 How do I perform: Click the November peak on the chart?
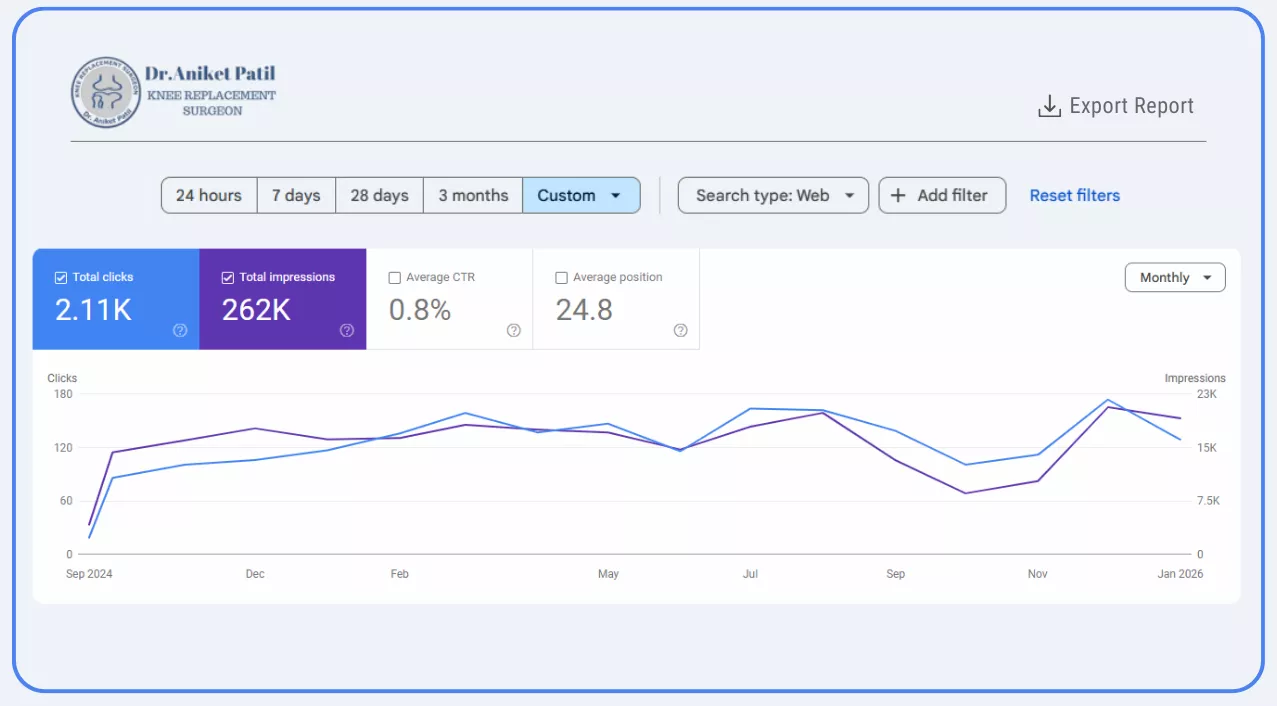(1108, 398)
